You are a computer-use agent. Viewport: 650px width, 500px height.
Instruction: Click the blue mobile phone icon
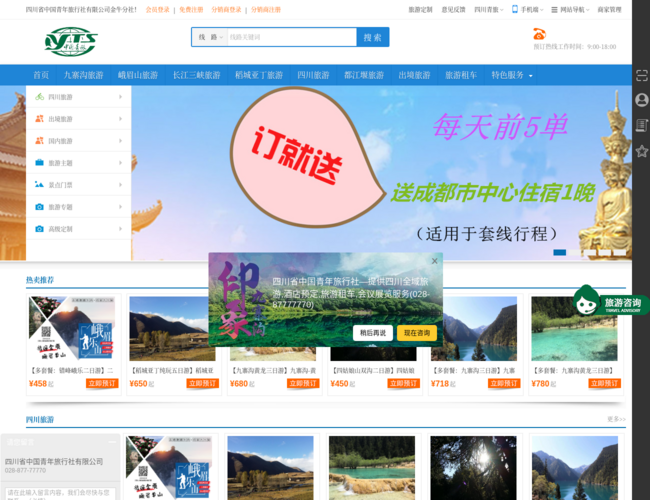click(514, 9)
